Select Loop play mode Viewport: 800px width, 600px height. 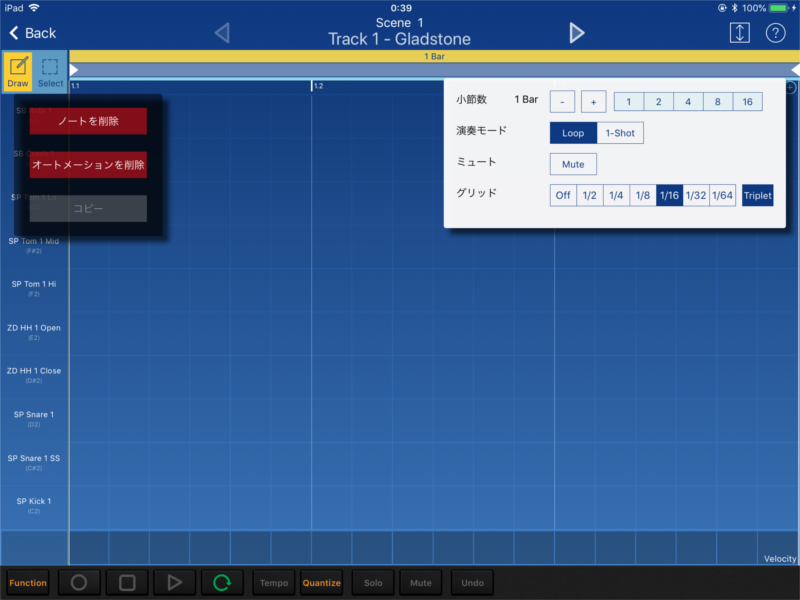[573, 133]
